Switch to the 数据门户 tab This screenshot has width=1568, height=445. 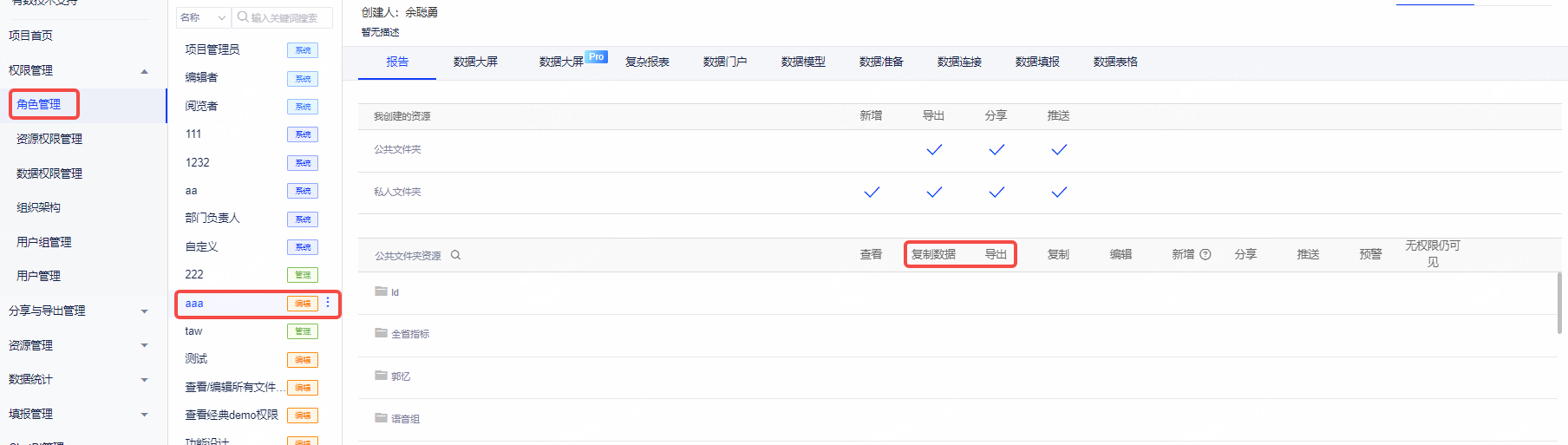coord(725,62)
